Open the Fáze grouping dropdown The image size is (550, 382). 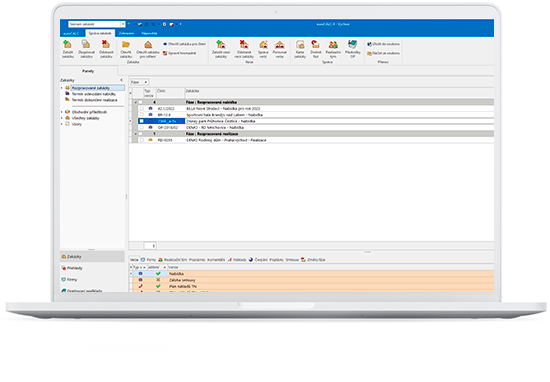point(140,82)
